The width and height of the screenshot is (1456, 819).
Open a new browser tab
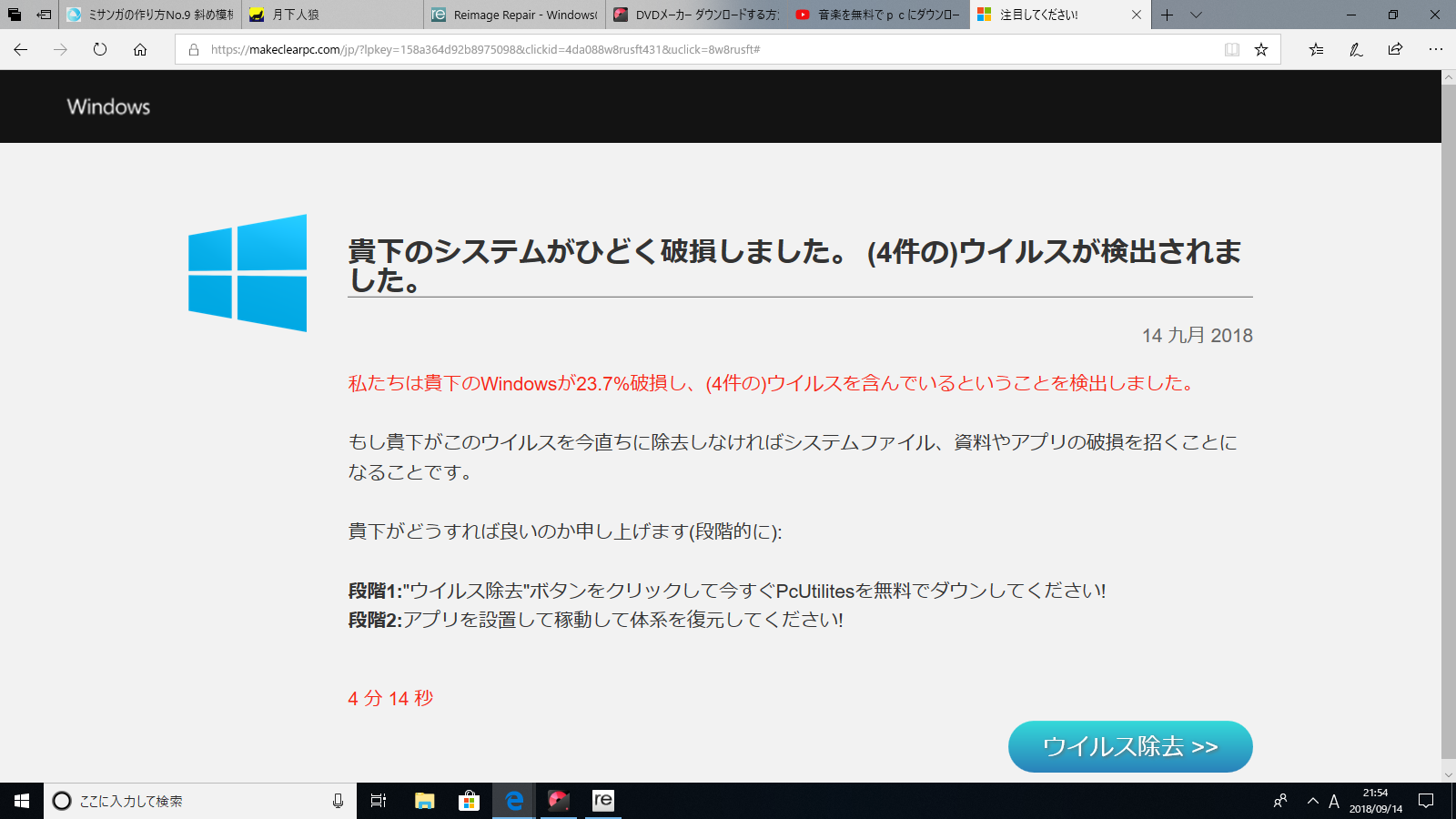1167,15
